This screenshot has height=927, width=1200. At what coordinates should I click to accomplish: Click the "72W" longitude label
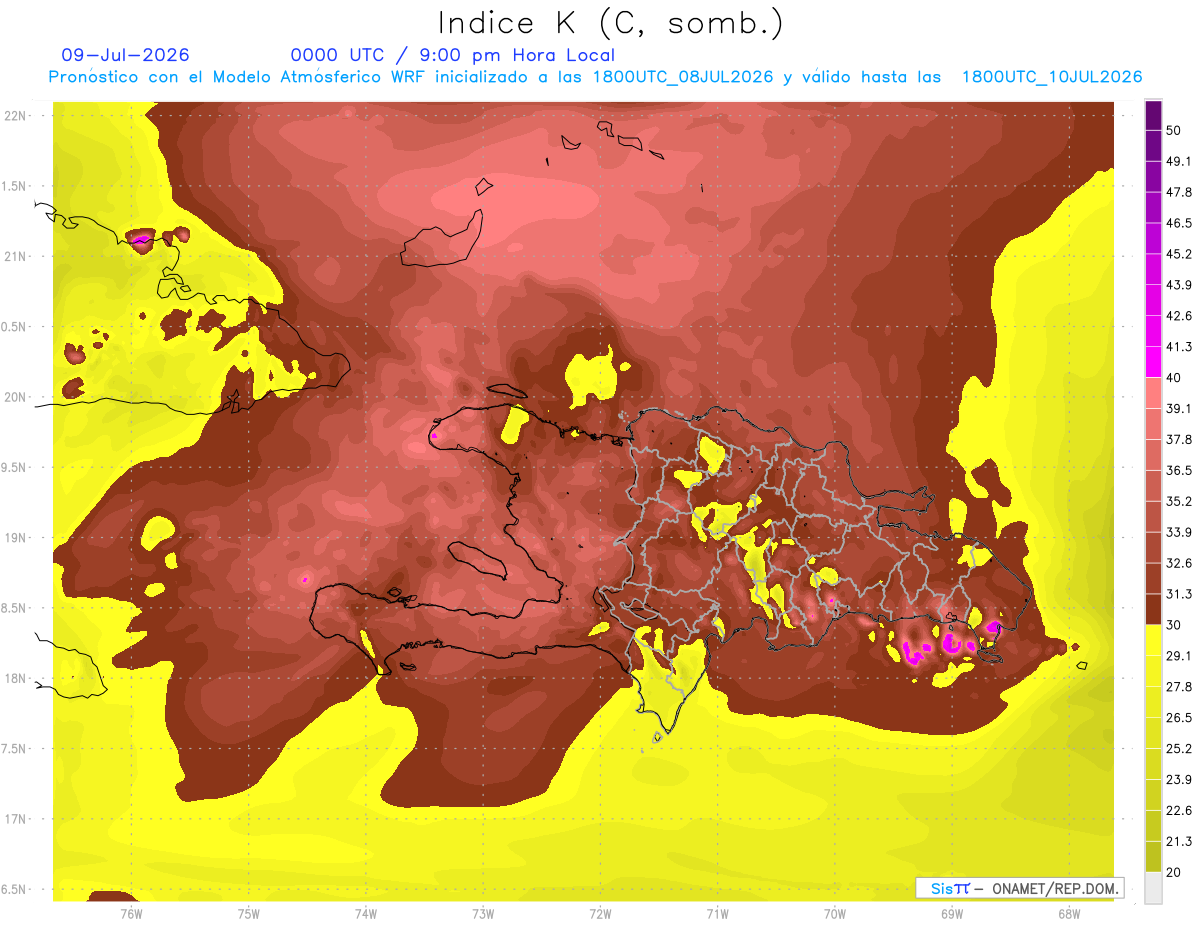(x=600, y=913)
